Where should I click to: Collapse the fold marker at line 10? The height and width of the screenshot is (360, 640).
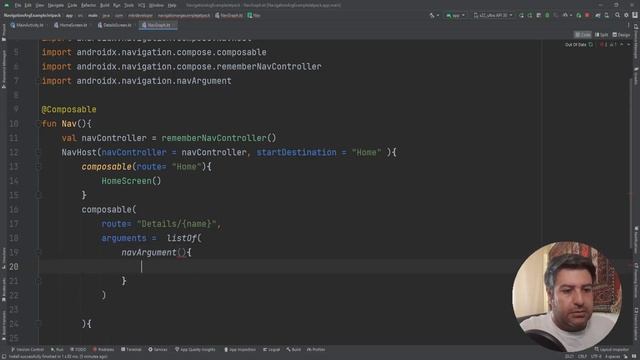tap(38, 124)
